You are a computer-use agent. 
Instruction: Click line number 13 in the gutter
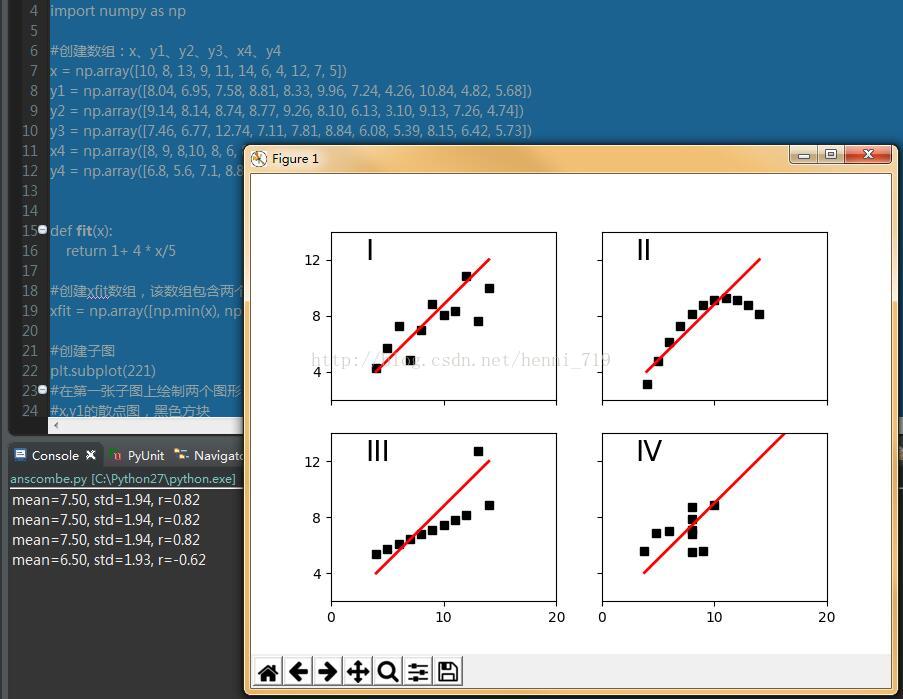[x=29, y=191]
